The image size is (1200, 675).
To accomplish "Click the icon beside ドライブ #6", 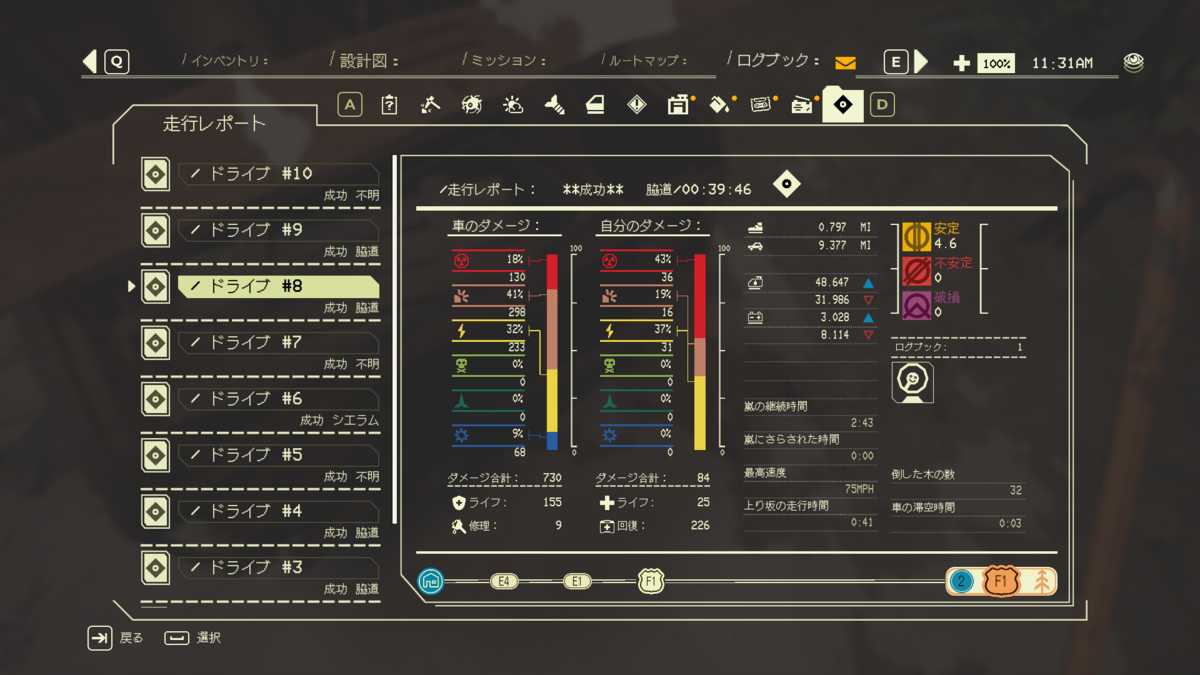I will tap(155, 398).
